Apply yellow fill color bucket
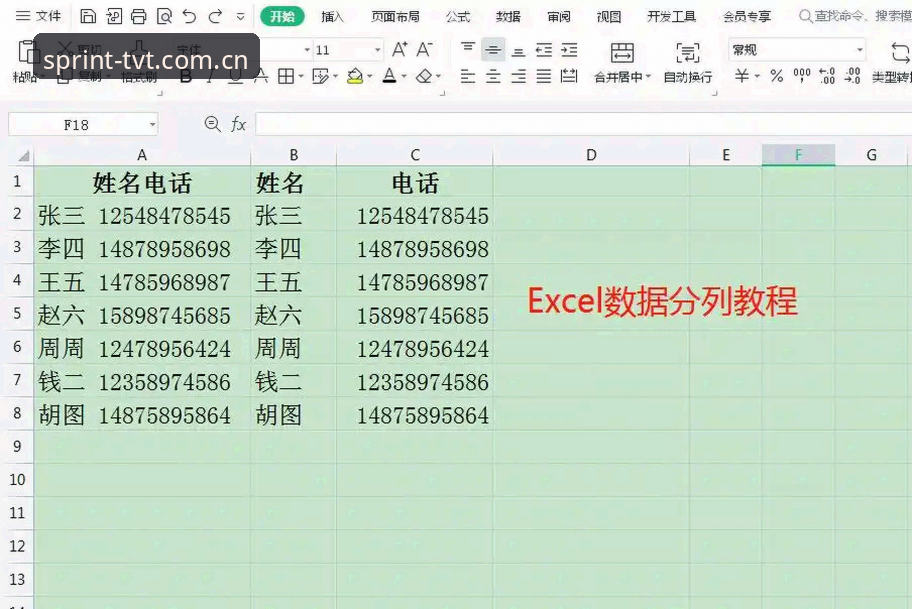The image size is (912, 609). point(355,76)
